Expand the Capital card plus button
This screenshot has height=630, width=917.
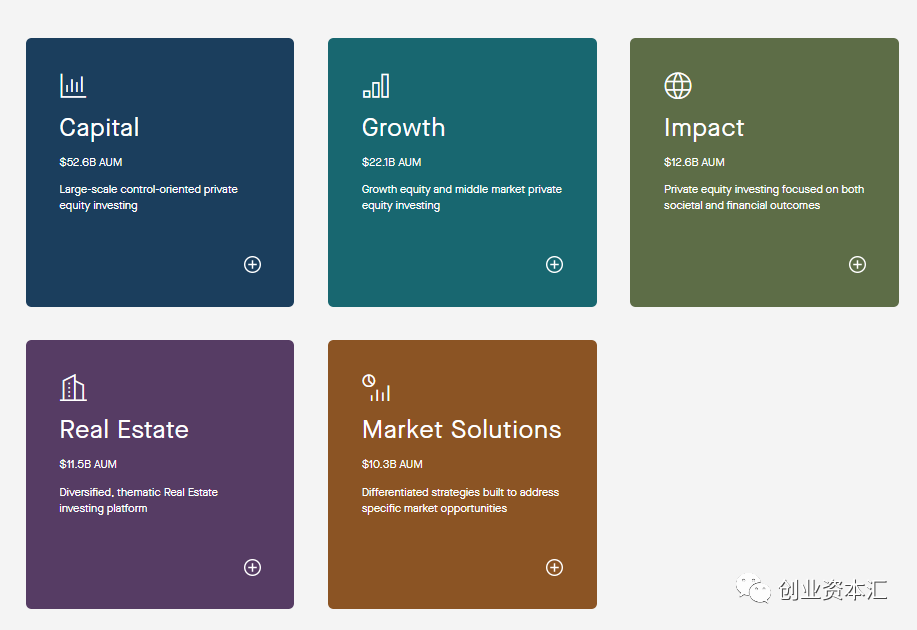point(252,264)
